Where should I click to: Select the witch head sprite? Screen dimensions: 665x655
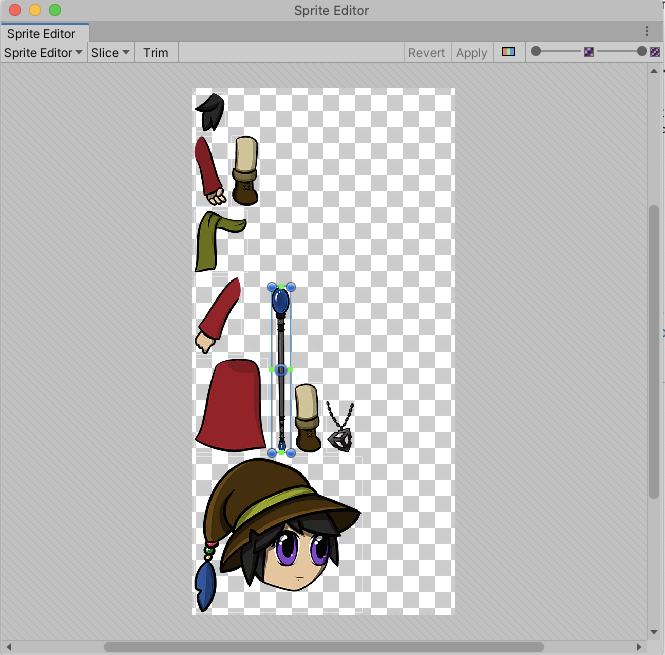280,530
